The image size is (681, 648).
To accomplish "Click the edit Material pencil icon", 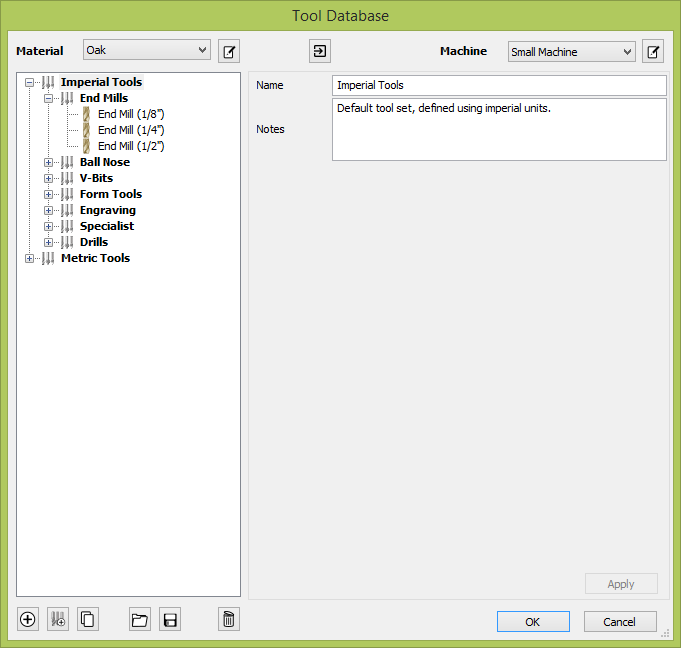I will tap(229, 51).
